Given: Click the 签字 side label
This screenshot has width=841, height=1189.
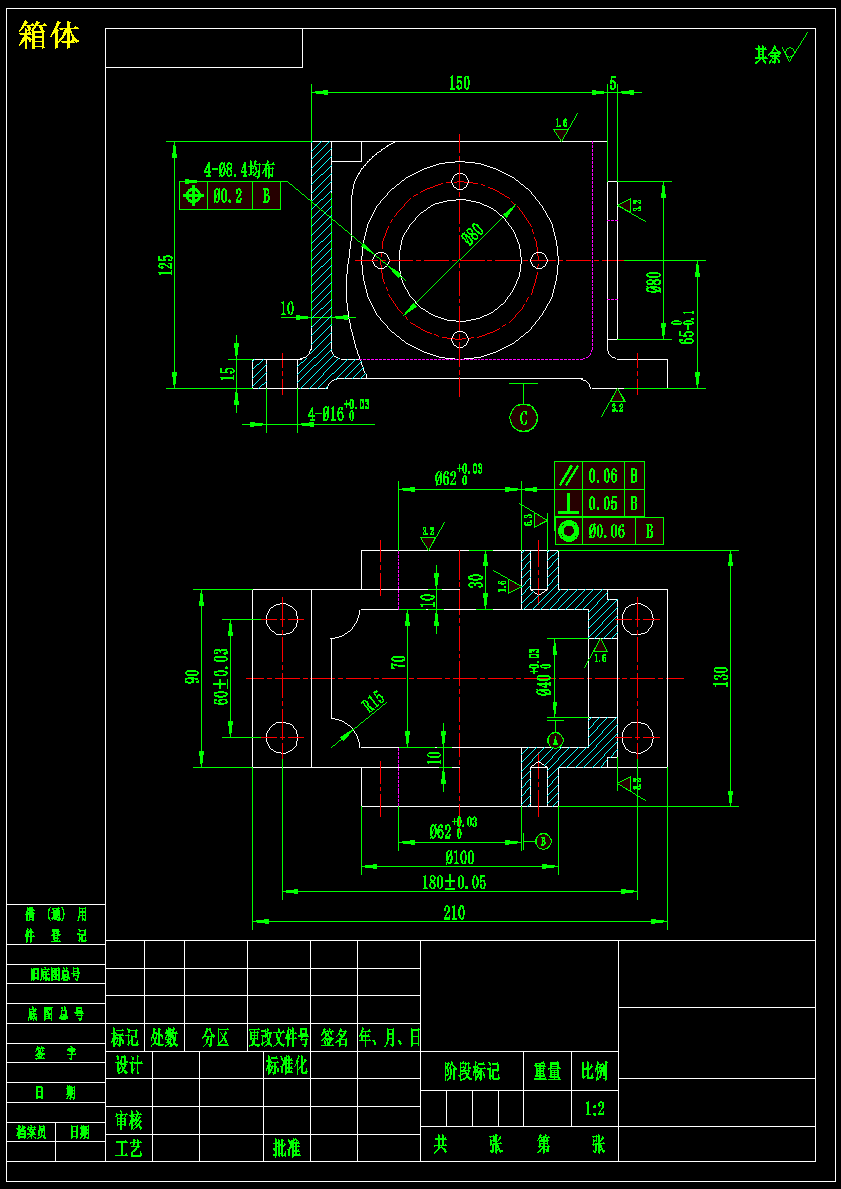Looking at the screenshot, I should [56, 1053].
